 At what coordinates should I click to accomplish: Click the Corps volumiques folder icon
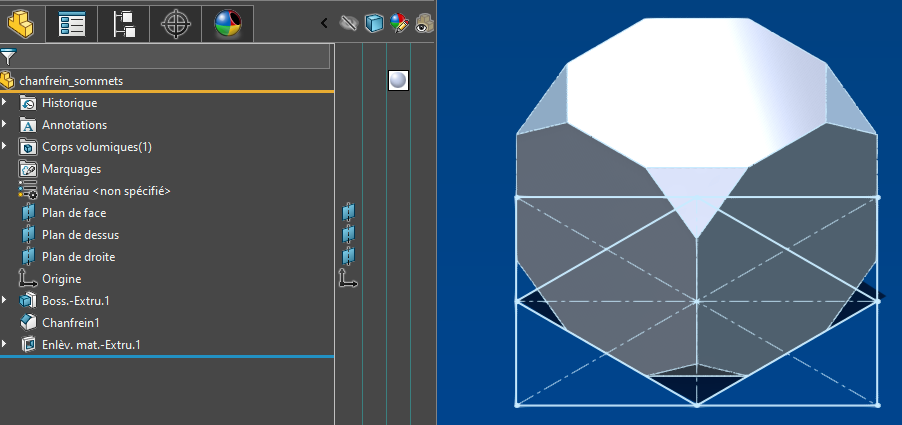[x=28, y=147]
